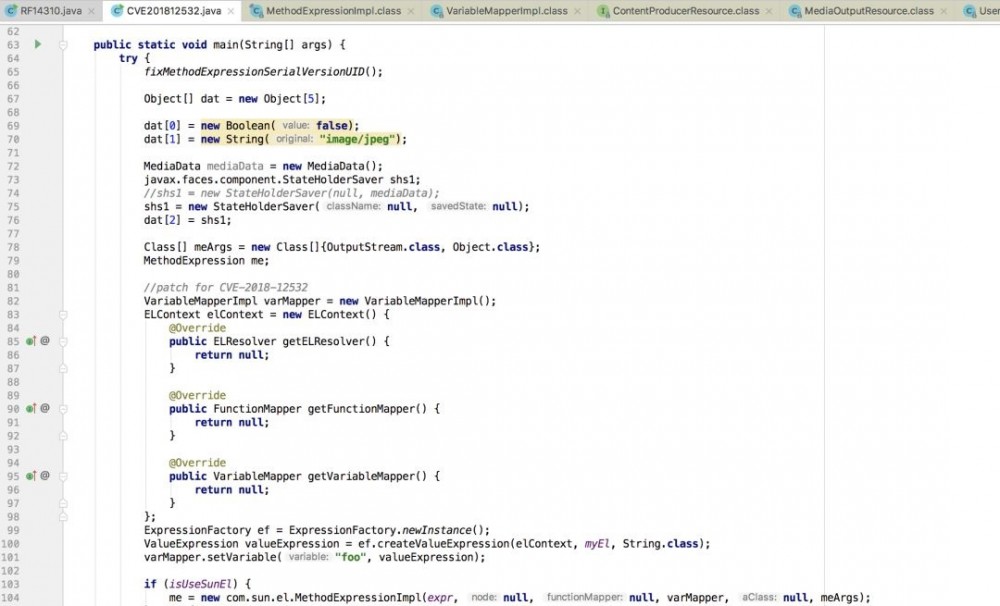Click the "foo" string literal

coord(351,558)
